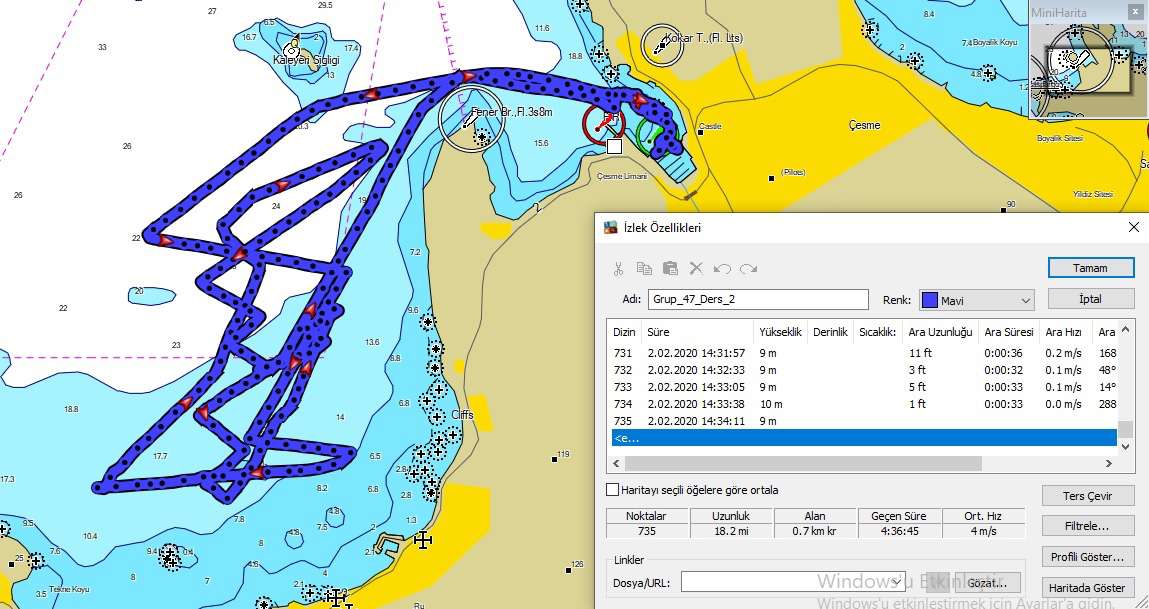Click the Undo arrow icon in track dialog
Screen dimensions: 1149x609
click(x=722, y=268)
